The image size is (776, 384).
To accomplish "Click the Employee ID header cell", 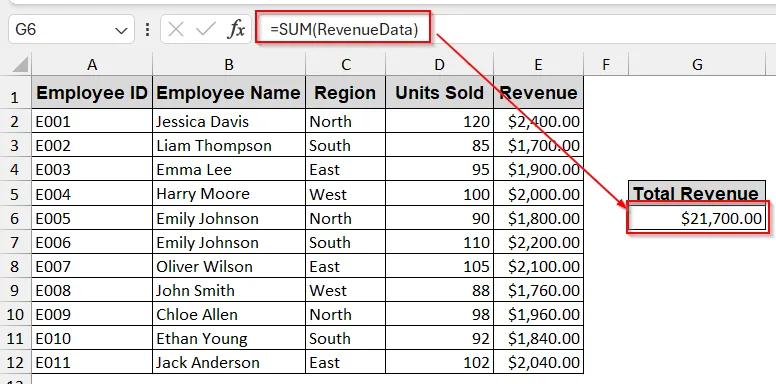I will pos(92,93).
